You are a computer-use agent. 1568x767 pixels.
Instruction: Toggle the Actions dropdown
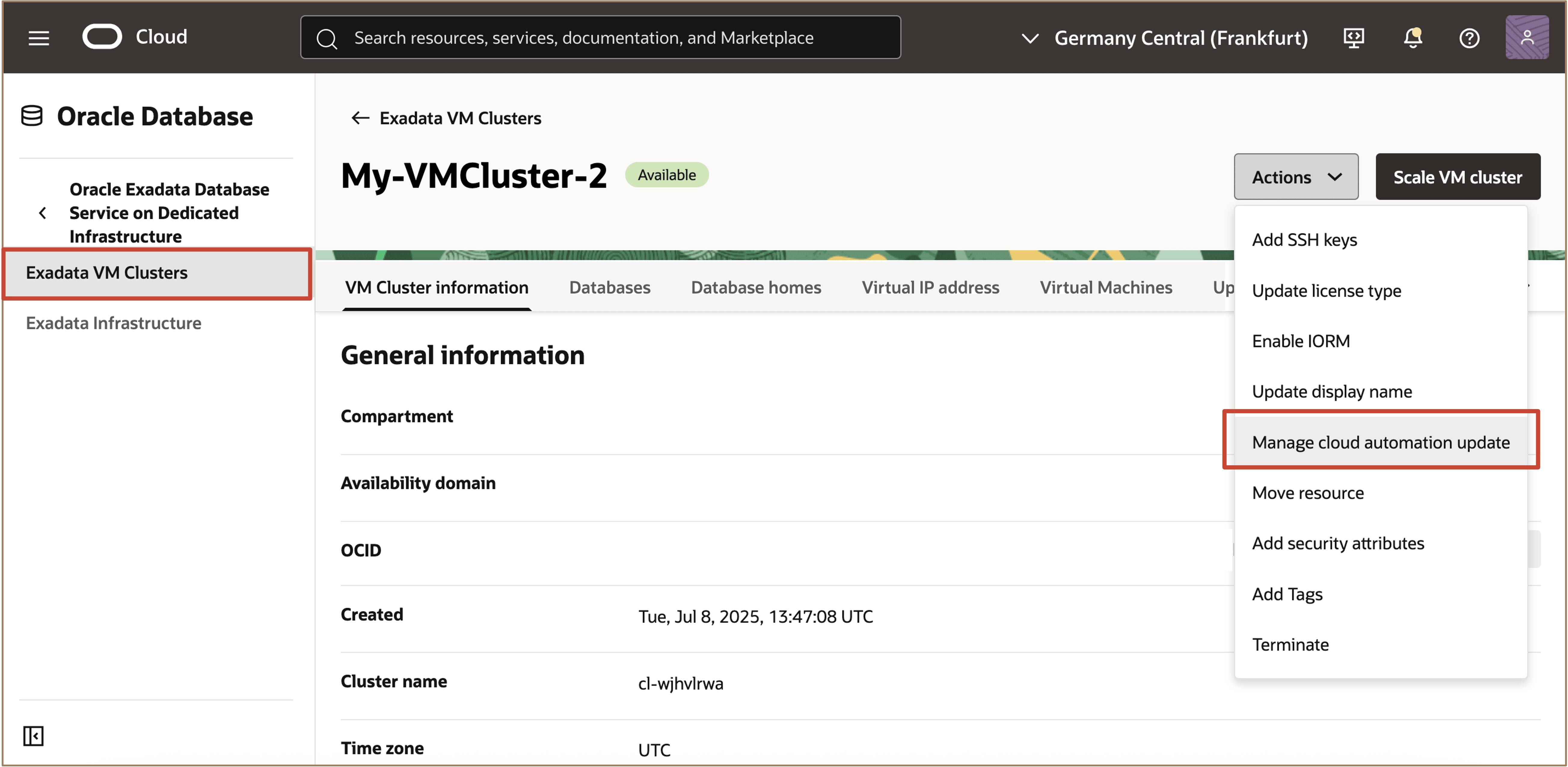point(1295,176)
